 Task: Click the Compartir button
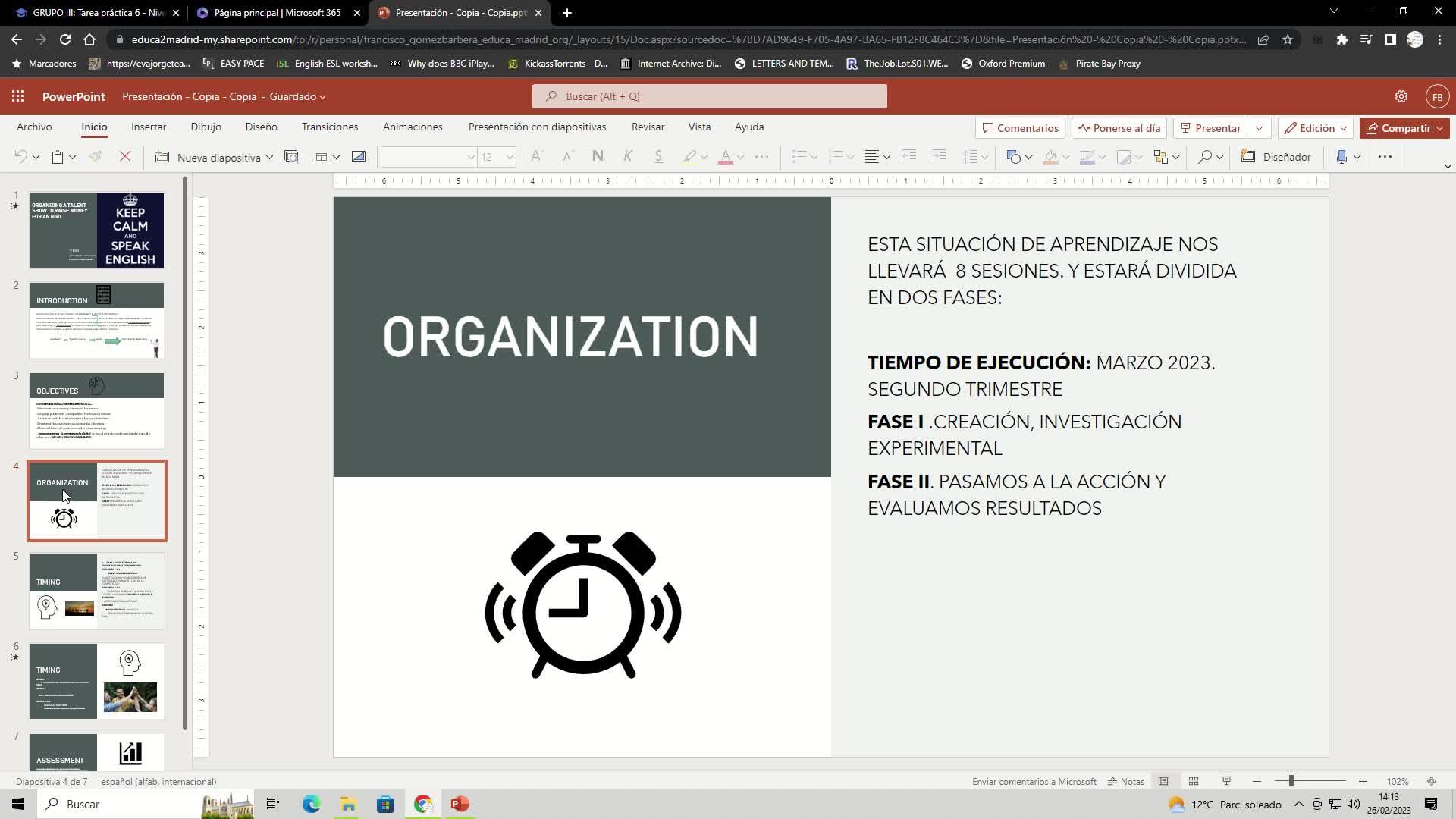[1404, 128]
